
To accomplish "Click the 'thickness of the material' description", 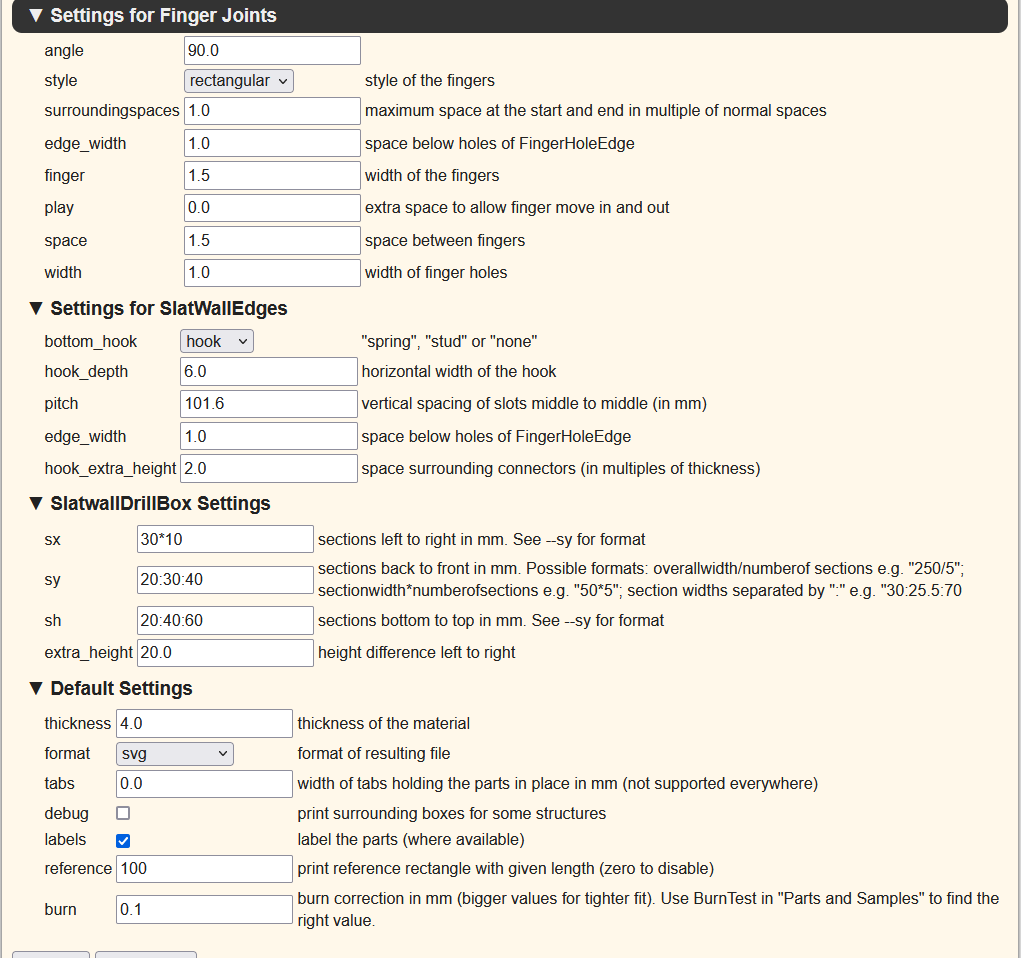I will click(x=384, y=724).
